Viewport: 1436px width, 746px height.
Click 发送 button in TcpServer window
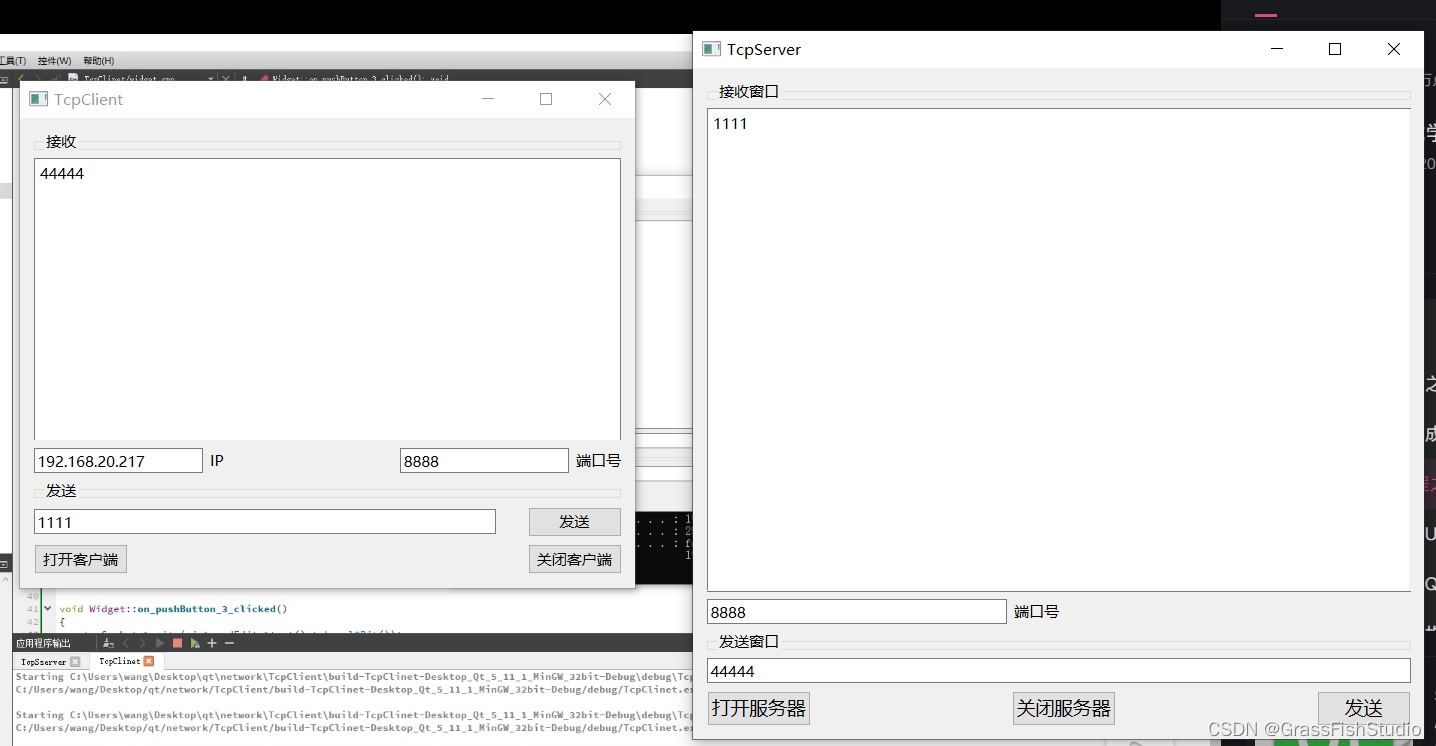click(x=1363, y=708)
